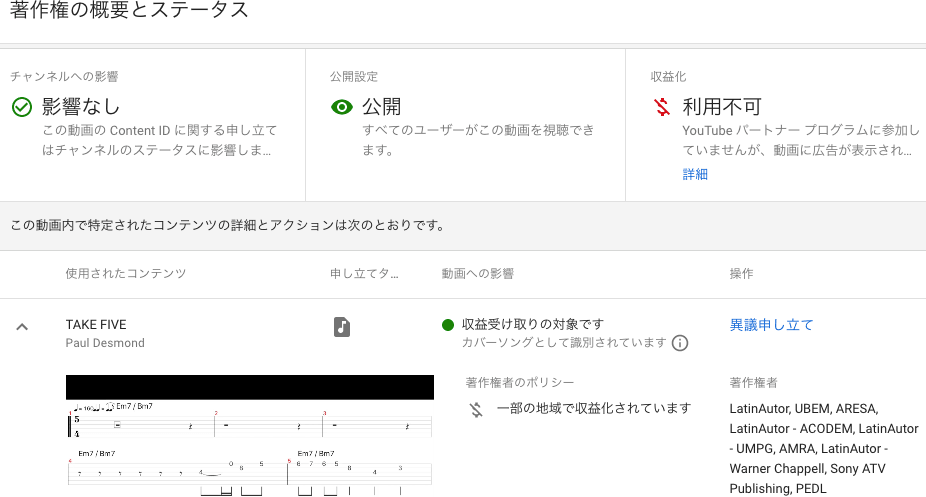
Task: Open the 詳細 link under 利用不可
Action: (695, 174)
